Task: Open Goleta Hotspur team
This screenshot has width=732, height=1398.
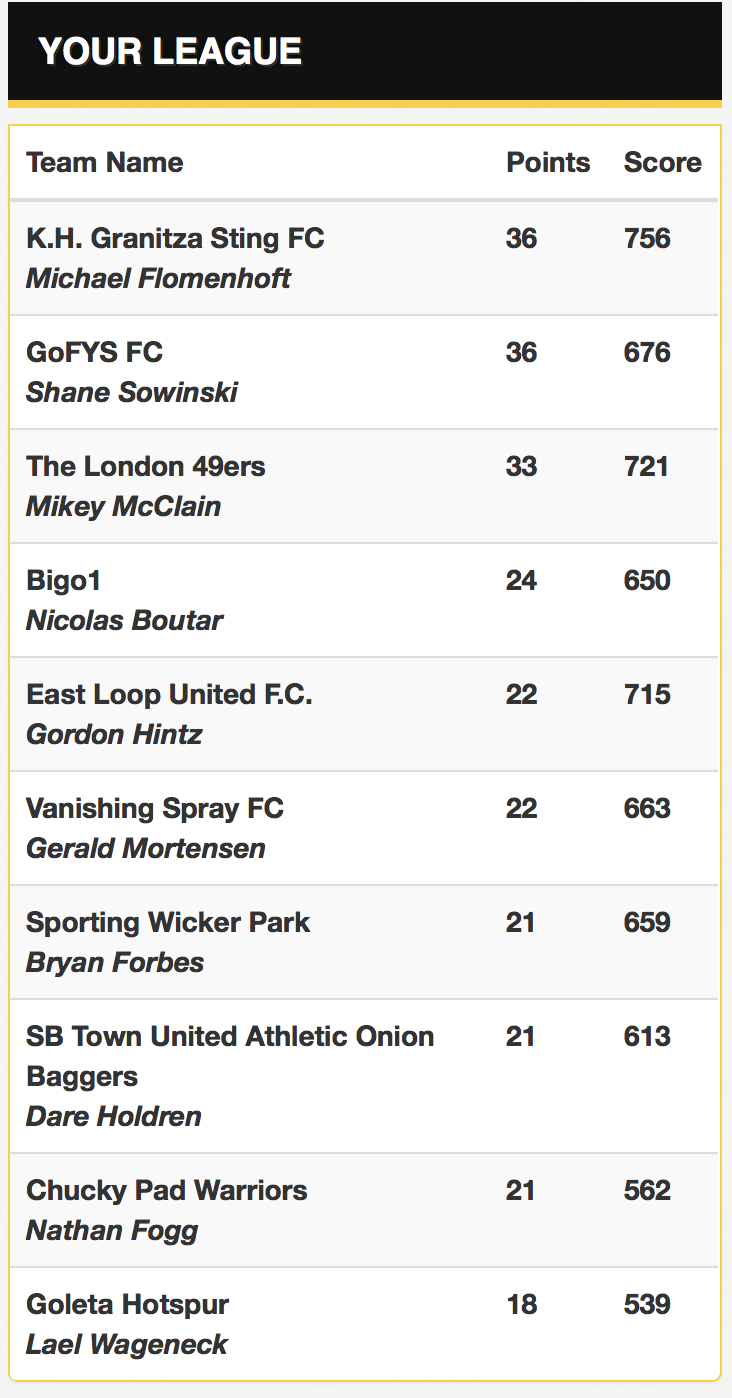Action: tap(128, 1304)
